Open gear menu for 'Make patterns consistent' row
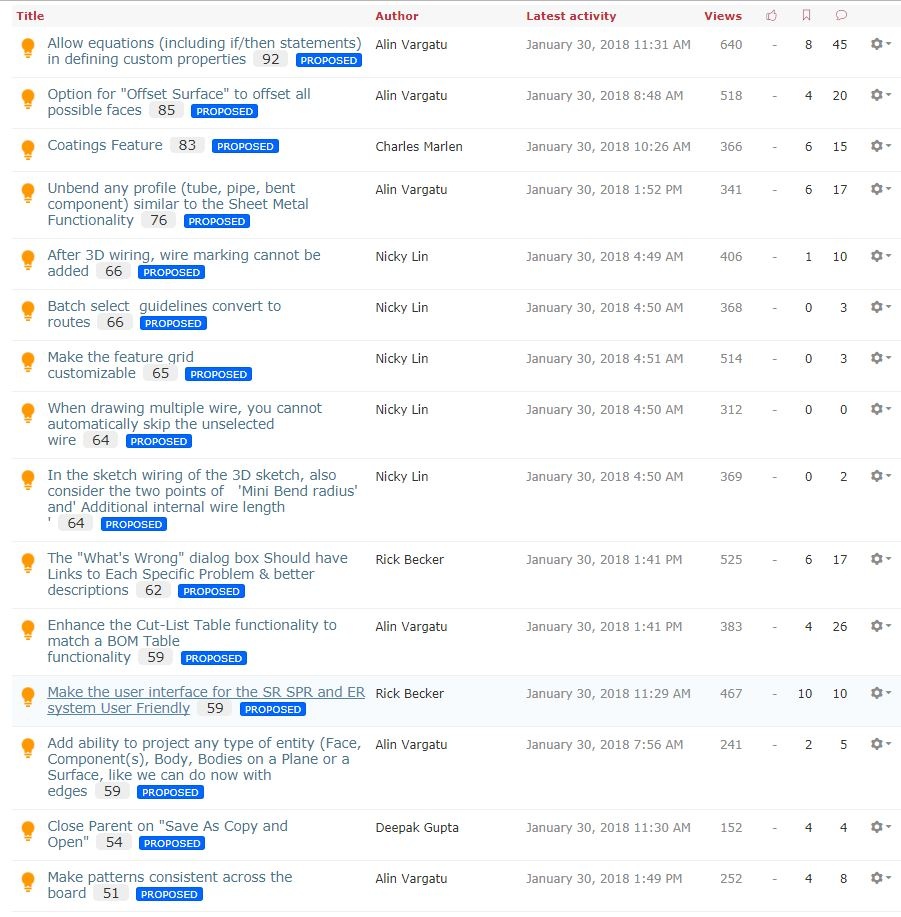The height and width of the screenshot is (917, 901). [881, 878]
